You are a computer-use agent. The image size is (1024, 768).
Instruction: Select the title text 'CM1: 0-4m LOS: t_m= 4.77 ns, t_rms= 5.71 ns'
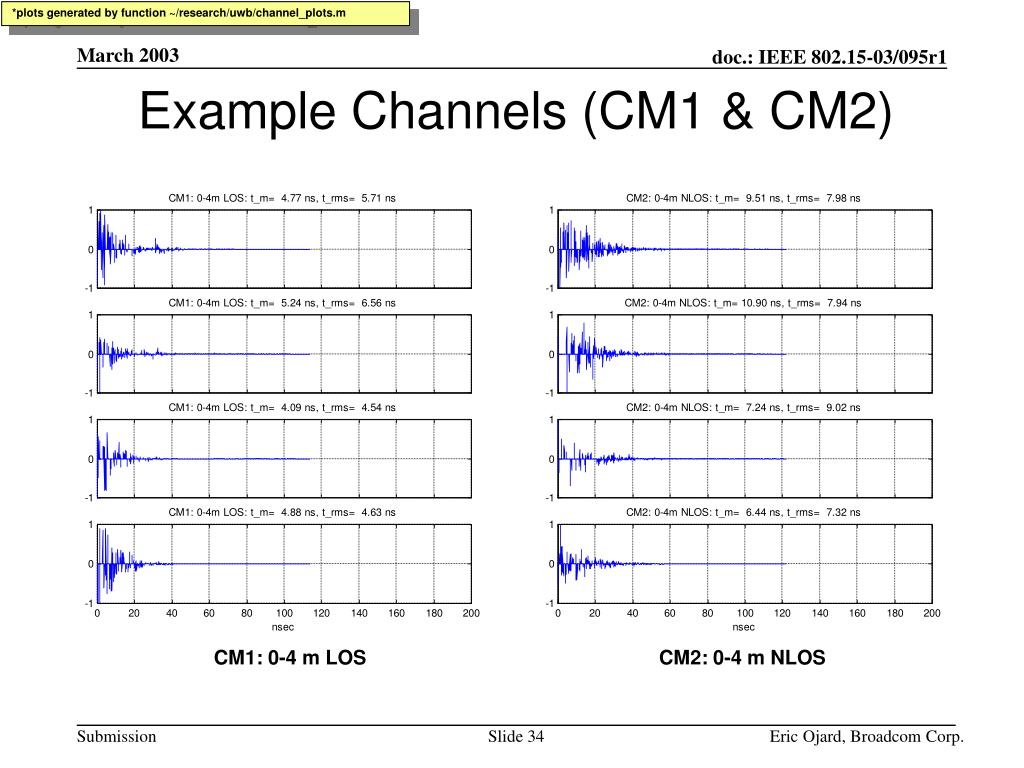coord(282,198)
